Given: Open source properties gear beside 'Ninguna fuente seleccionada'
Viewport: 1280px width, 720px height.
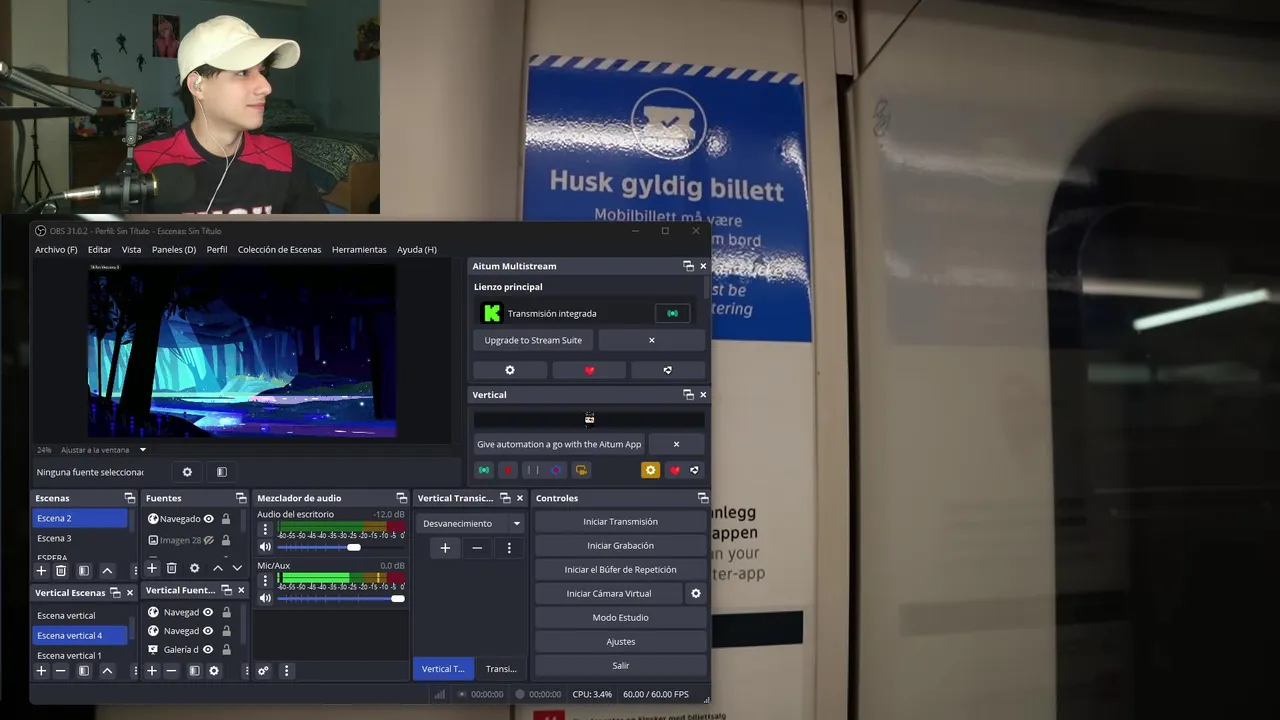Looking at the screenshot, I should (187, 472).
